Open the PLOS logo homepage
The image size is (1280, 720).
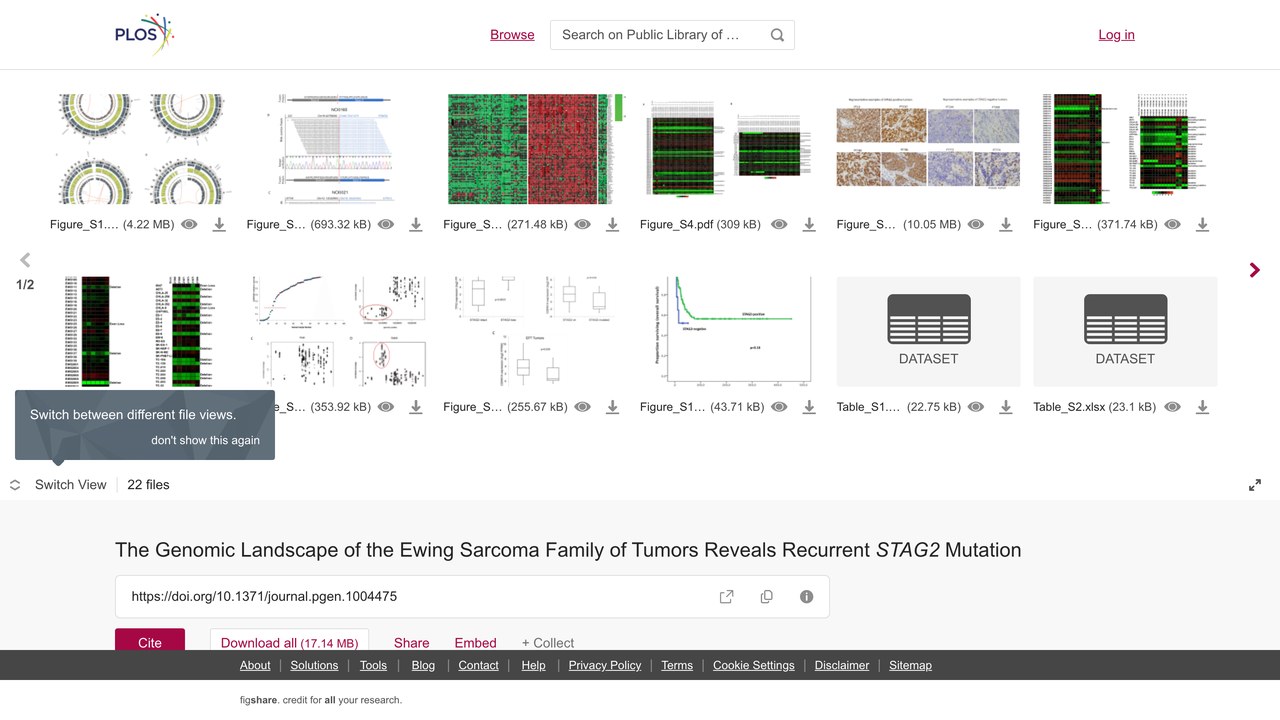click(144, 35)
